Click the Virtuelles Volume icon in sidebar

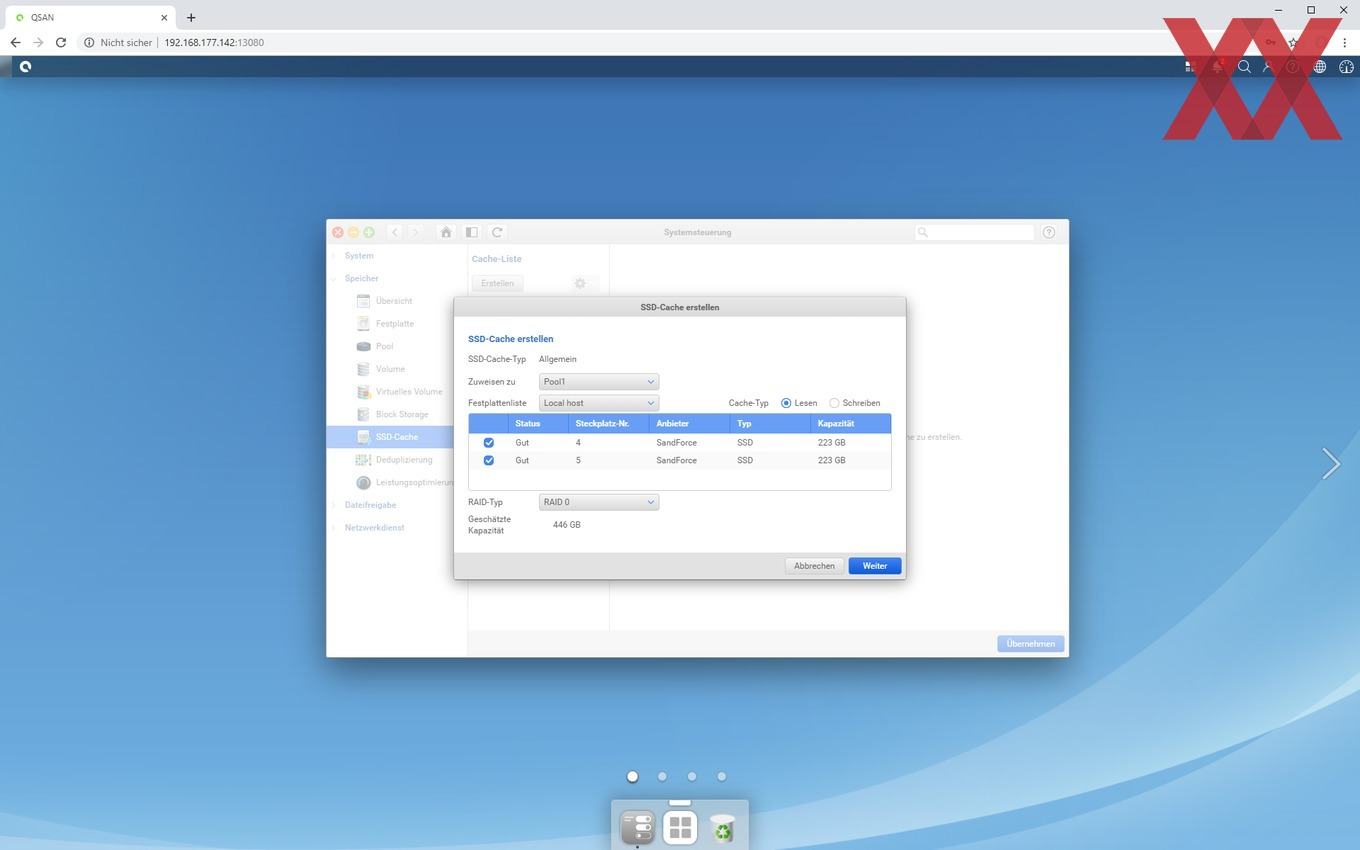click(x=363, y=392)
